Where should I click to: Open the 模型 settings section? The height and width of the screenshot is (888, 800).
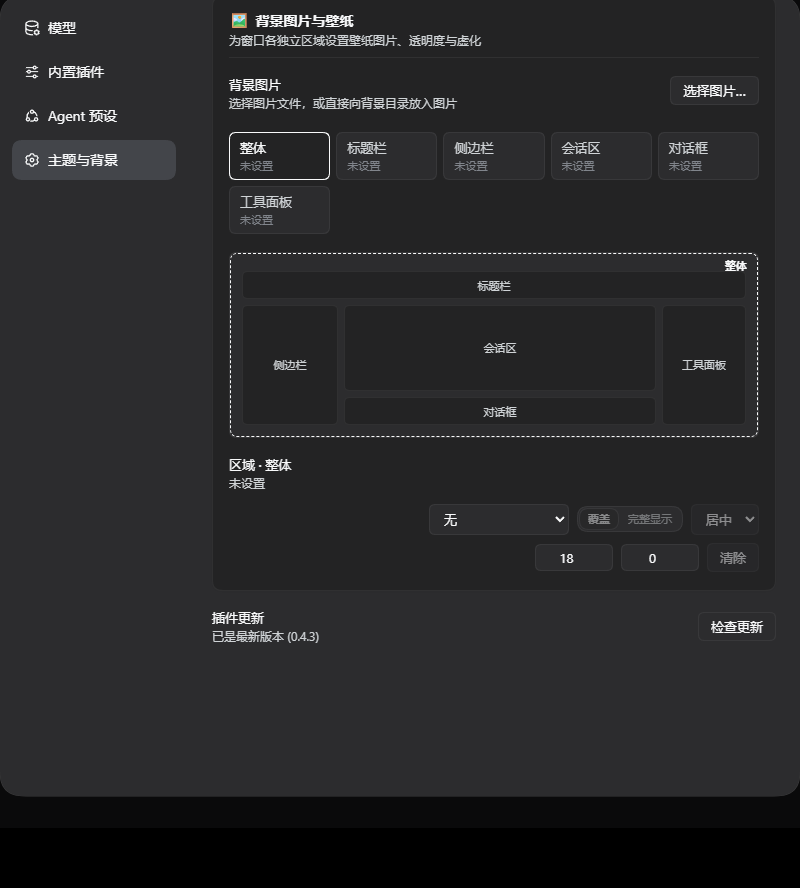coord(94,28)
